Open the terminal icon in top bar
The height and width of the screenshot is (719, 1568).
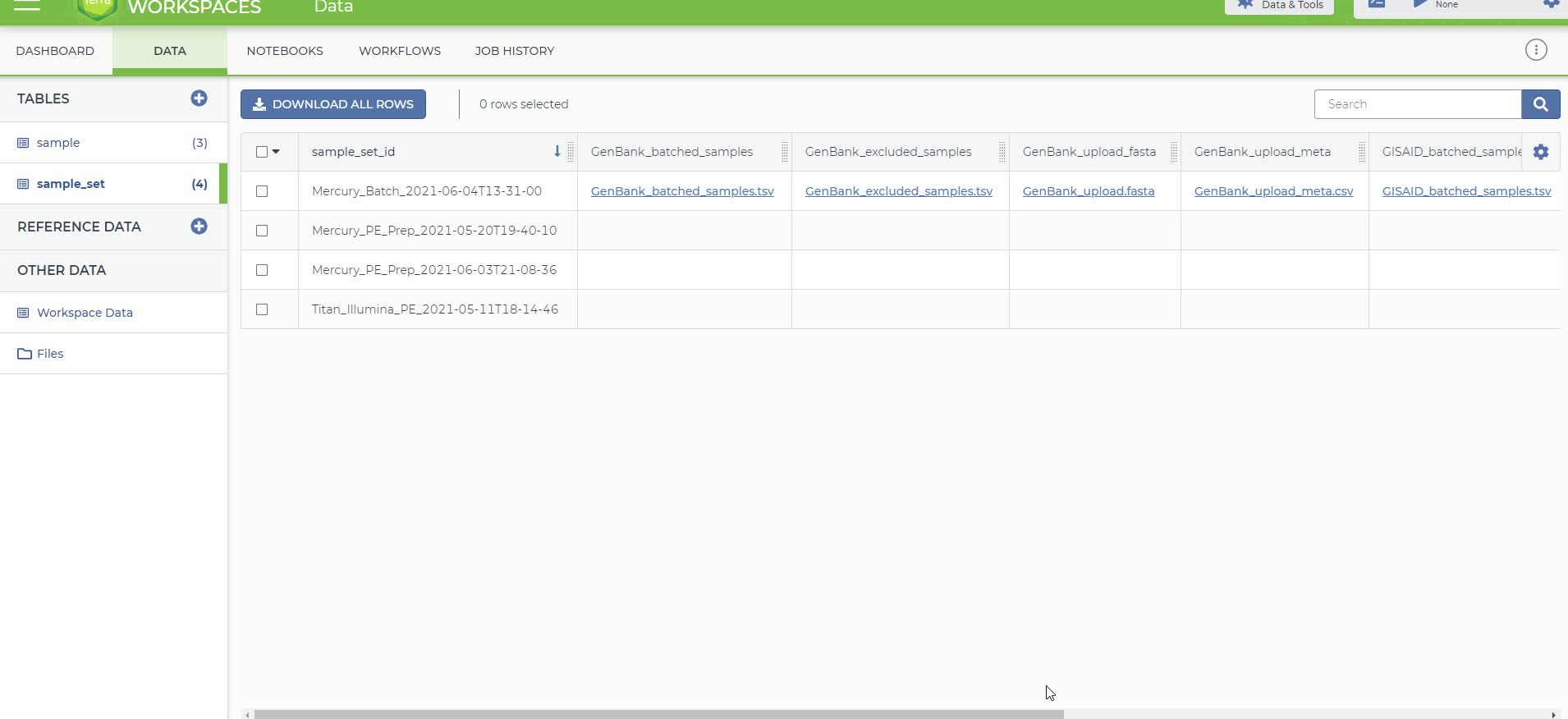tap(1377, 5)
